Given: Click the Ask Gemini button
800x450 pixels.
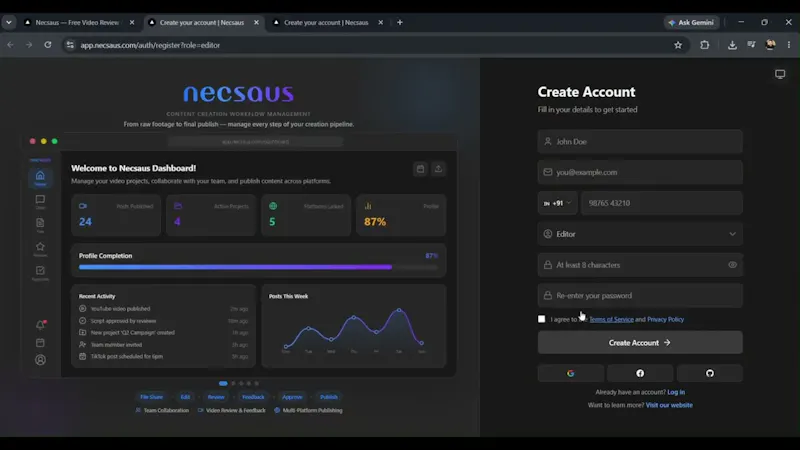Looking at the screenshot, I should point(691,22).
